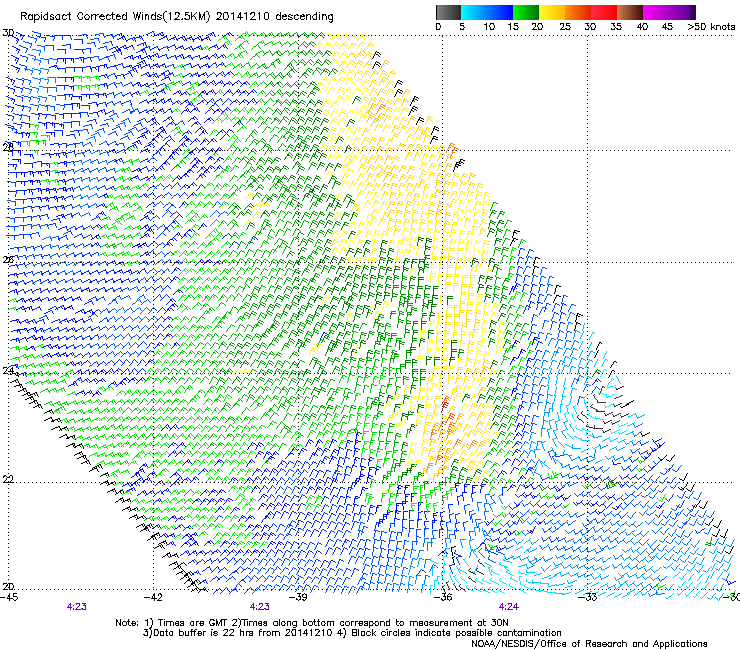Click the word 'descending' in the title
The image size is (740, 650).
[304, 17]
